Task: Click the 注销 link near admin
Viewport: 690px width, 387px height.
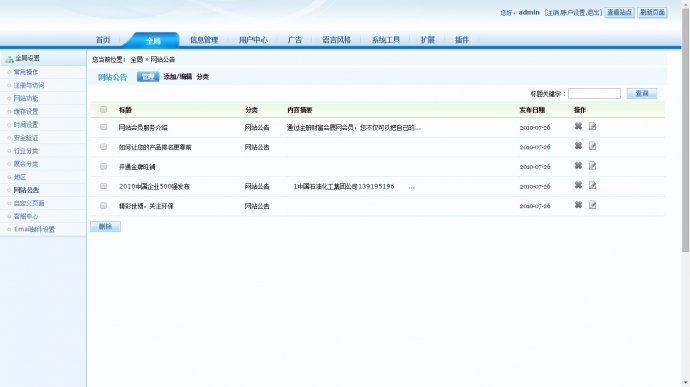Action: [x=553, y=13]
